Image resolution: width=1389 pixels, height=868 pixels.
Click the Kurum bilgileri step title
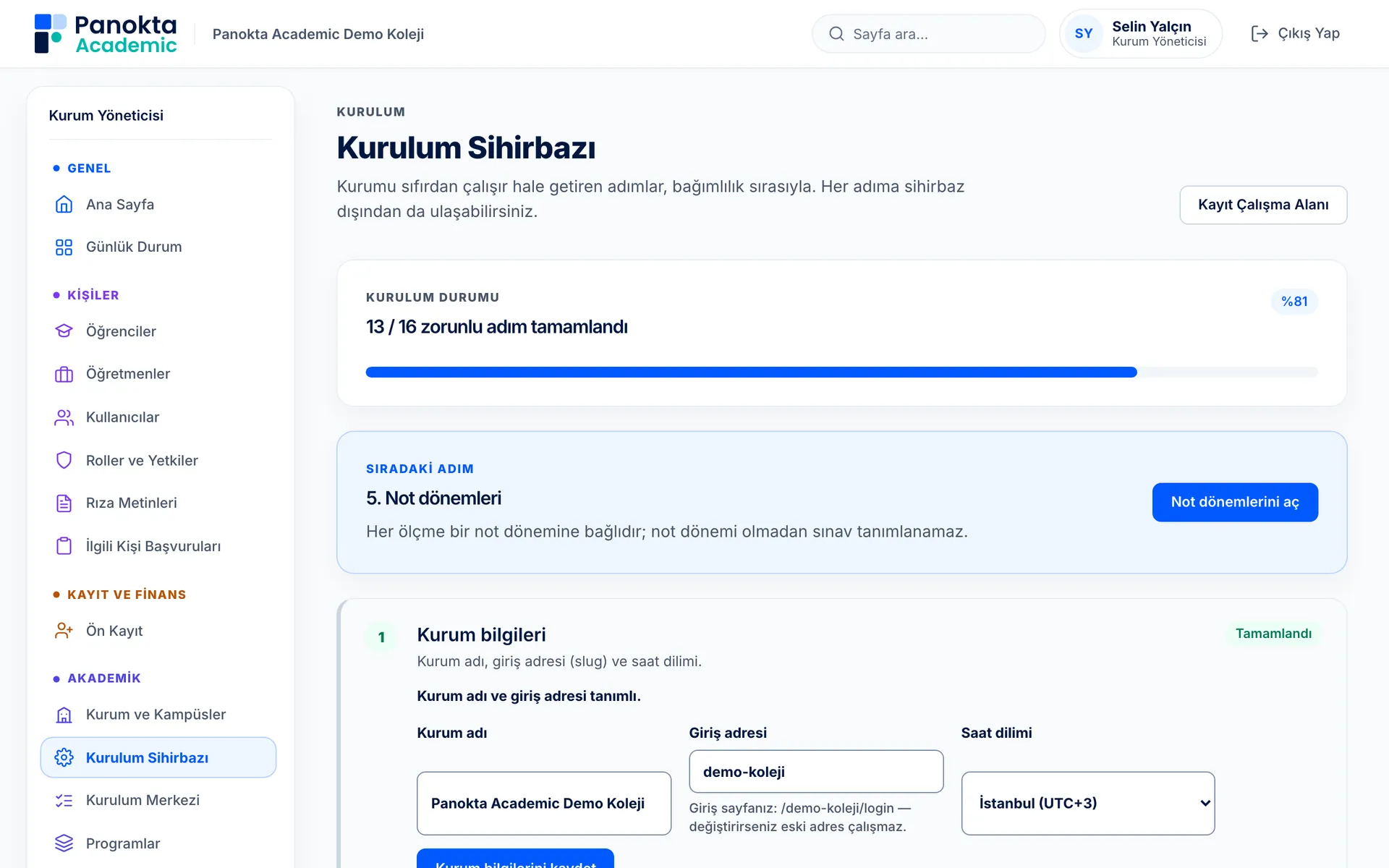click(481, 635)
